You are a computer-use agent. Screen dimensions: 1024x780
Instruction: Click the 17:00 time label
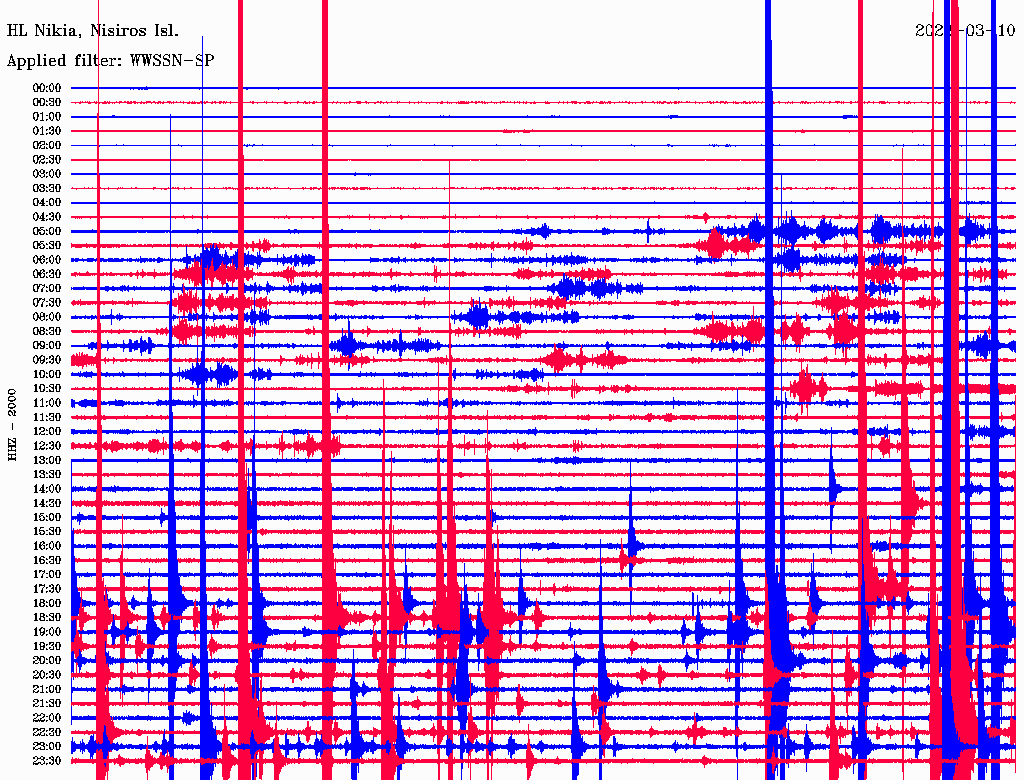(46, 574)
